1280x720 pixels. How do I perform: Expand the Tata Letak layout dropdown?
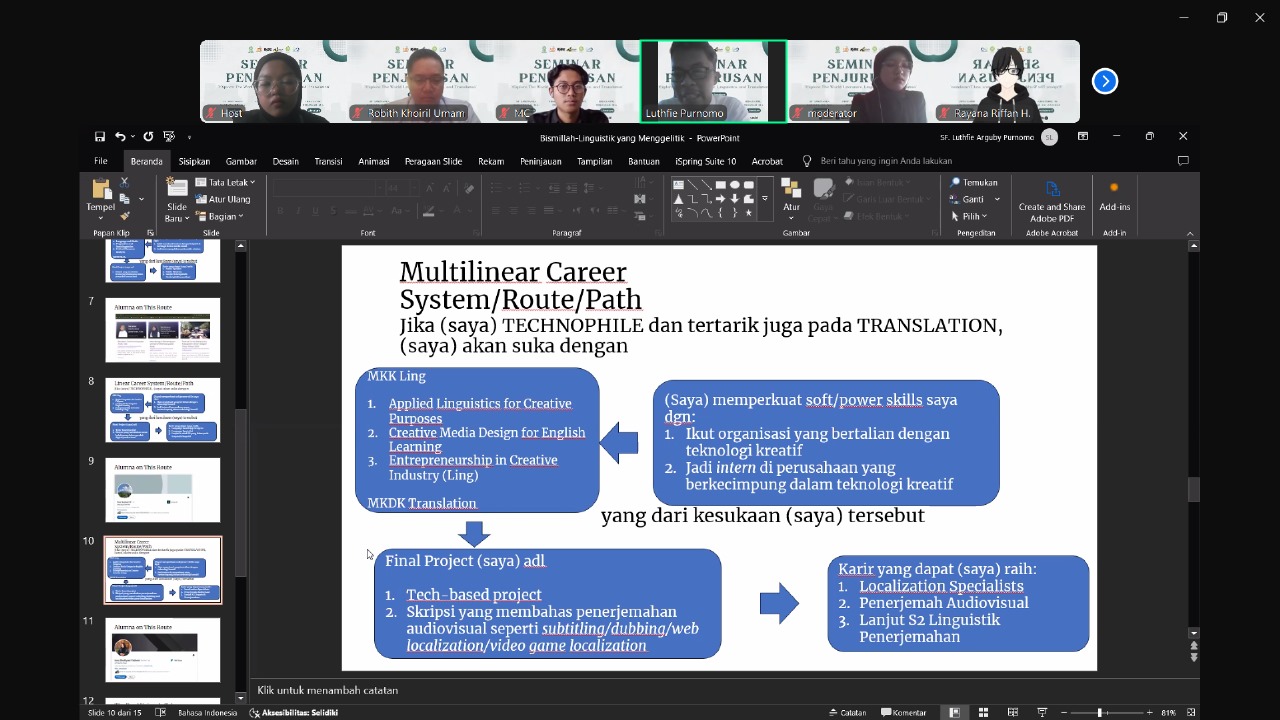point(225,183)
